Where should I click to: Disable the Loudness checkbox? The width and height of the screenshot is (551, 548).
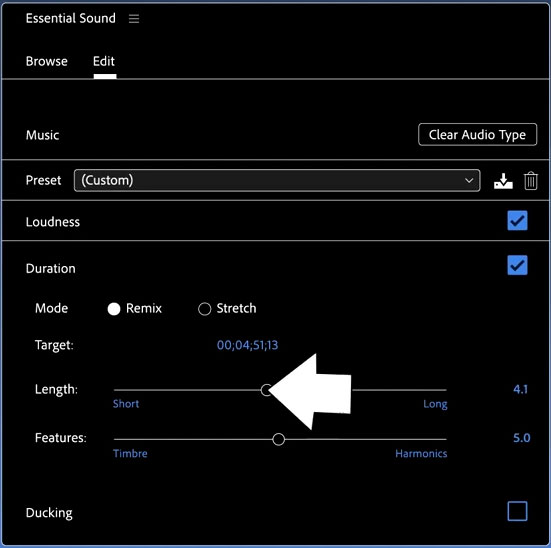[517, 221]
